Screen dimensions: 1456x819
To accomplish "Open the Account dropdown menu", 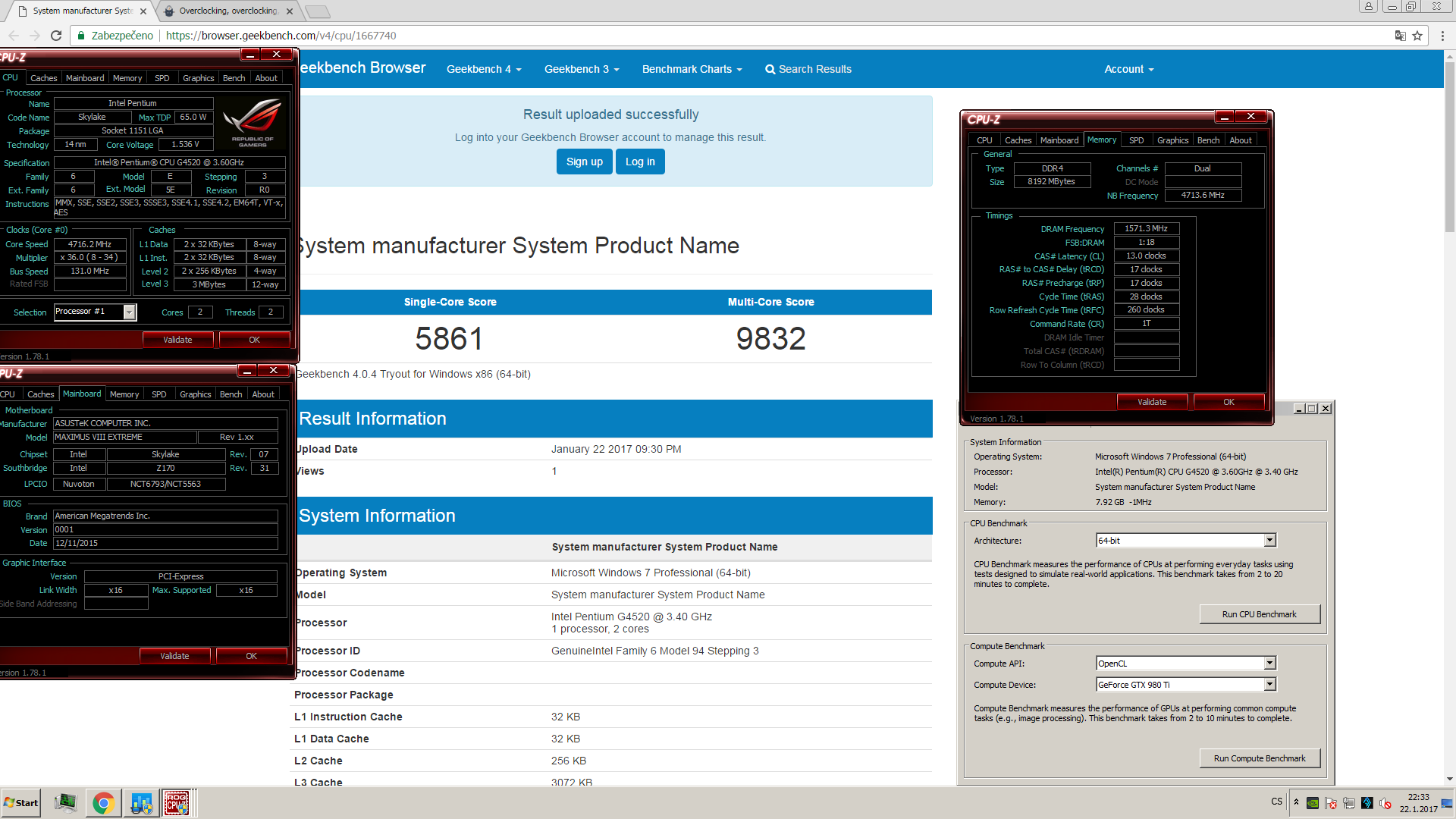I will click(x=1128, y=69).
